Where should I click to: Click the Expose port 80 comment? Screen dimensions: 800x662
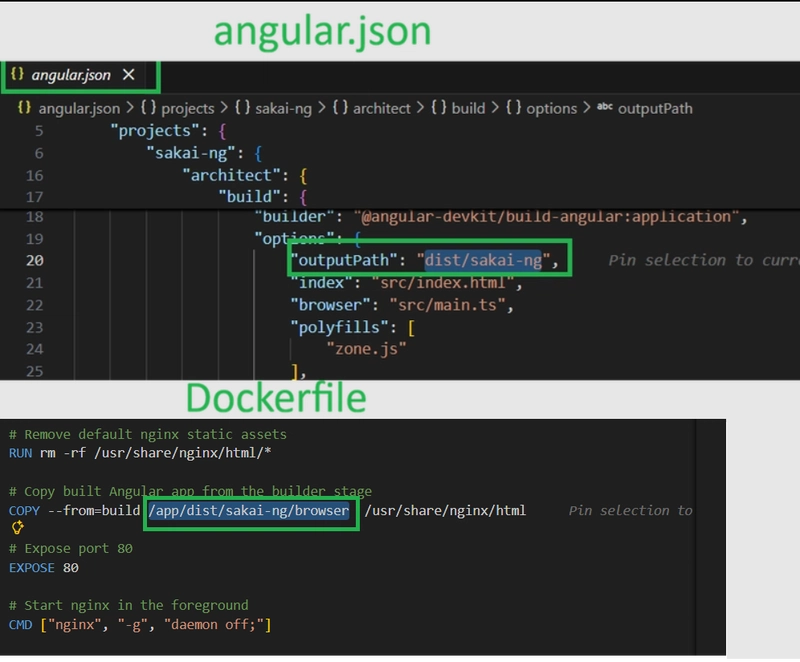tap(70, 549)
